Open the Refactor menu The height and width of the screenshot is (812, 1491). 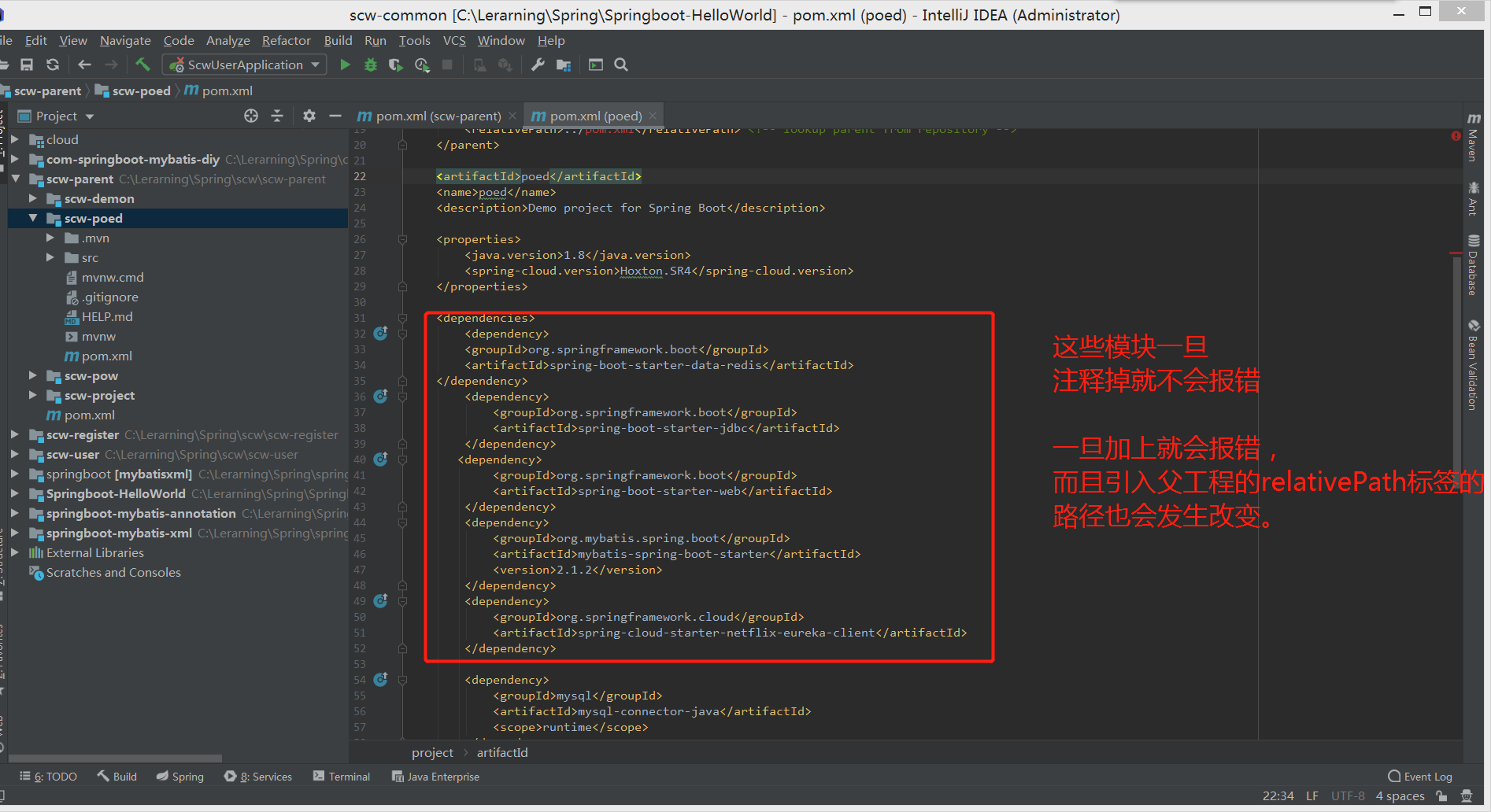coord(287,41)
